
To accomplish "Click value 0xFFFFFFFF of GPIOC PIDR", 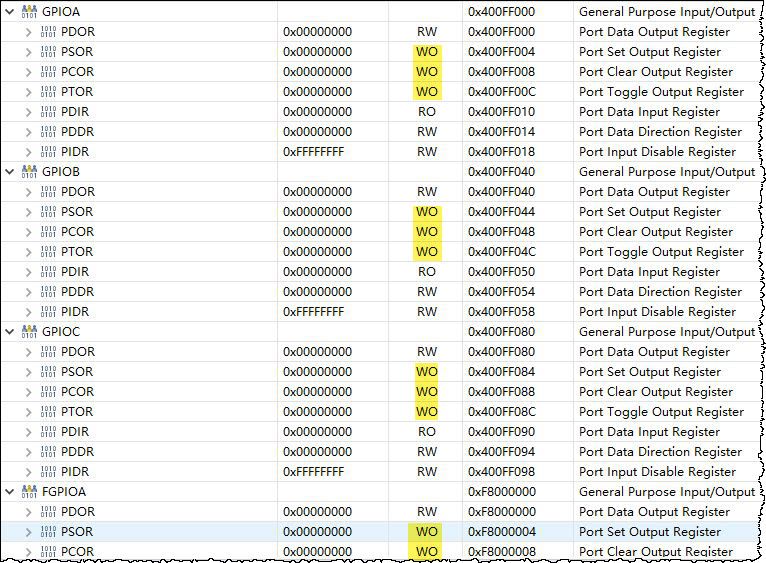I will pyautogui.click(x=314, y=472).
